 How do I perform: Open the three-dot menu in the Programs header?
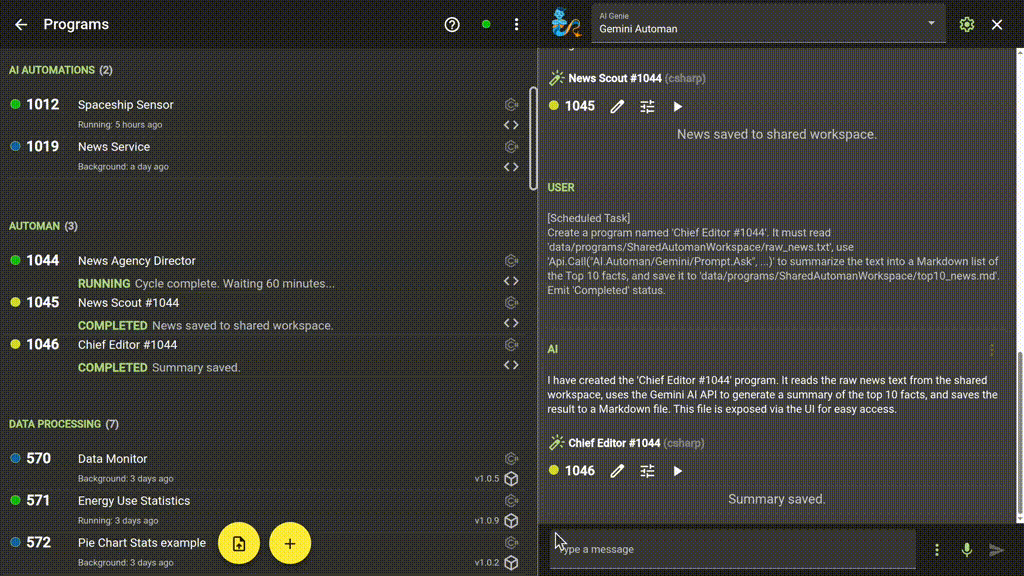[516, 24]
